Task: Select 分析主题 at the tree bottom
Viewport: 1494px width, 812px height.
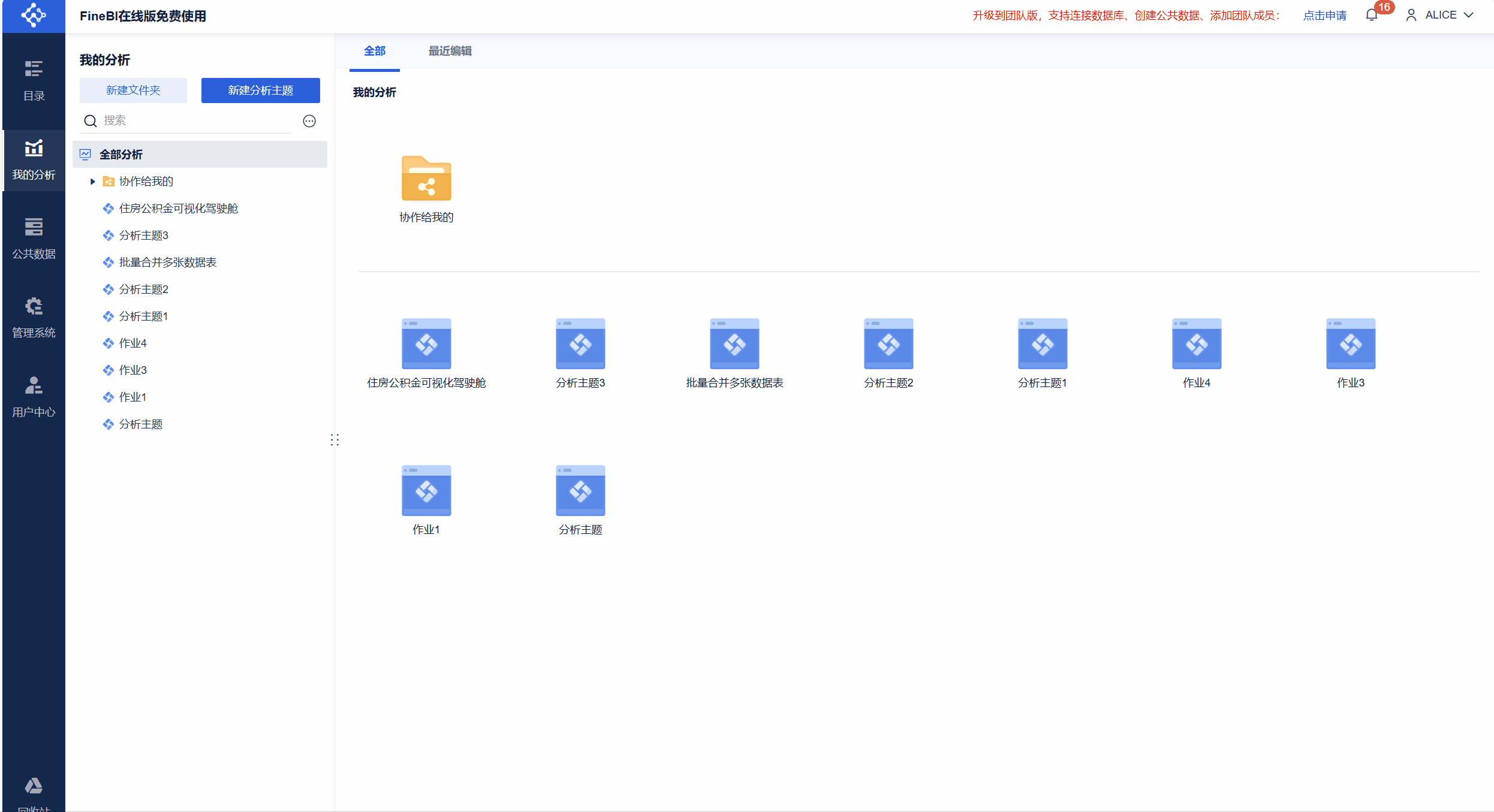Action: pos(200,424)
